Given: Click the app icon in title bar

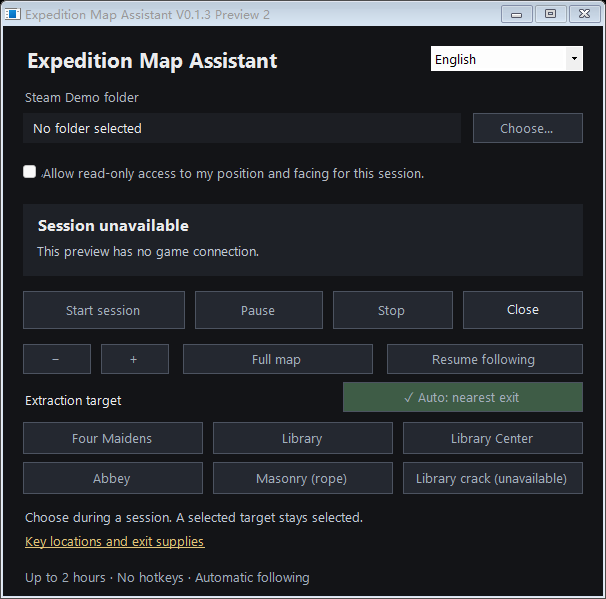Looking at the screenshot, I should [12, 14].
